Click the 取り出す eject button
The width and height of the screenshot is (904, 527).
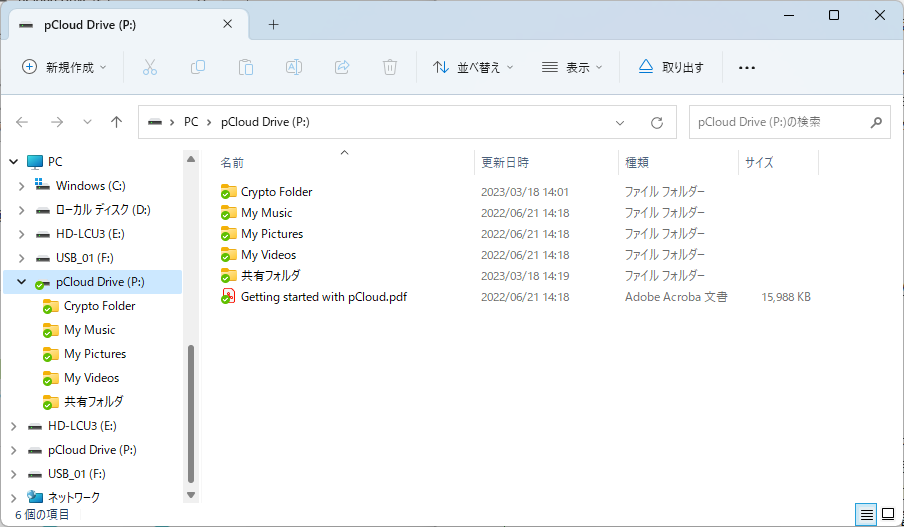(x=671, y=67)
